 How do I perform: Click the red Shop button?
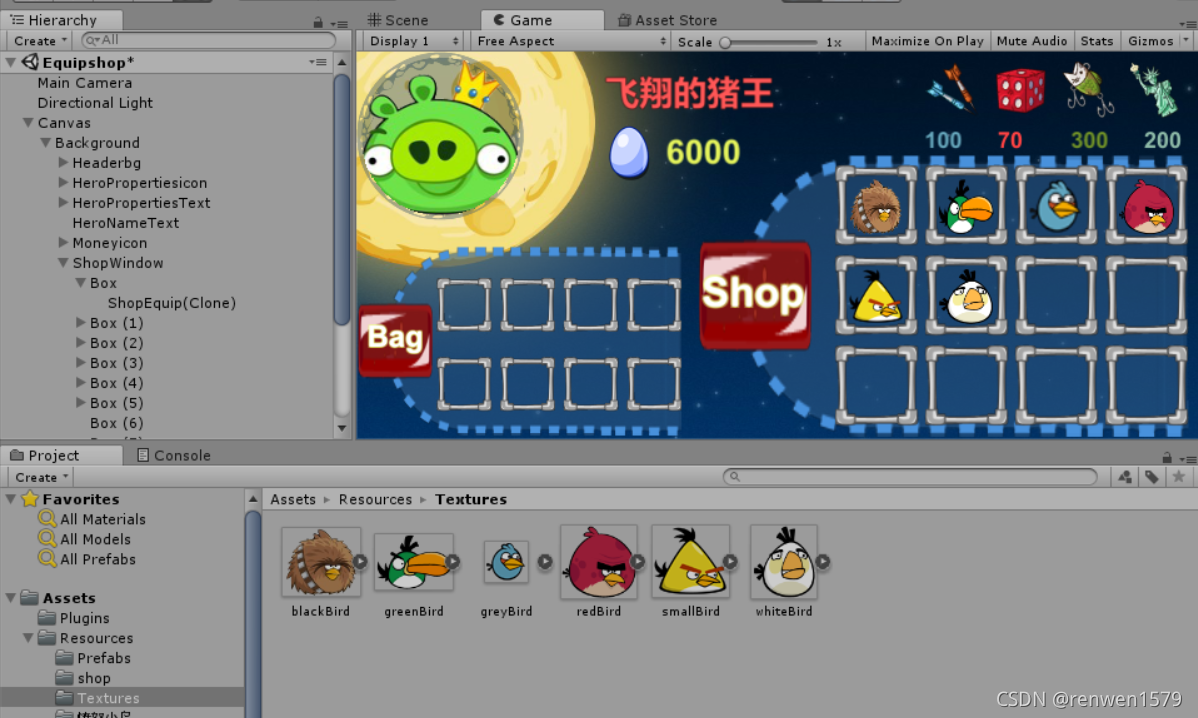click(755, 295)
